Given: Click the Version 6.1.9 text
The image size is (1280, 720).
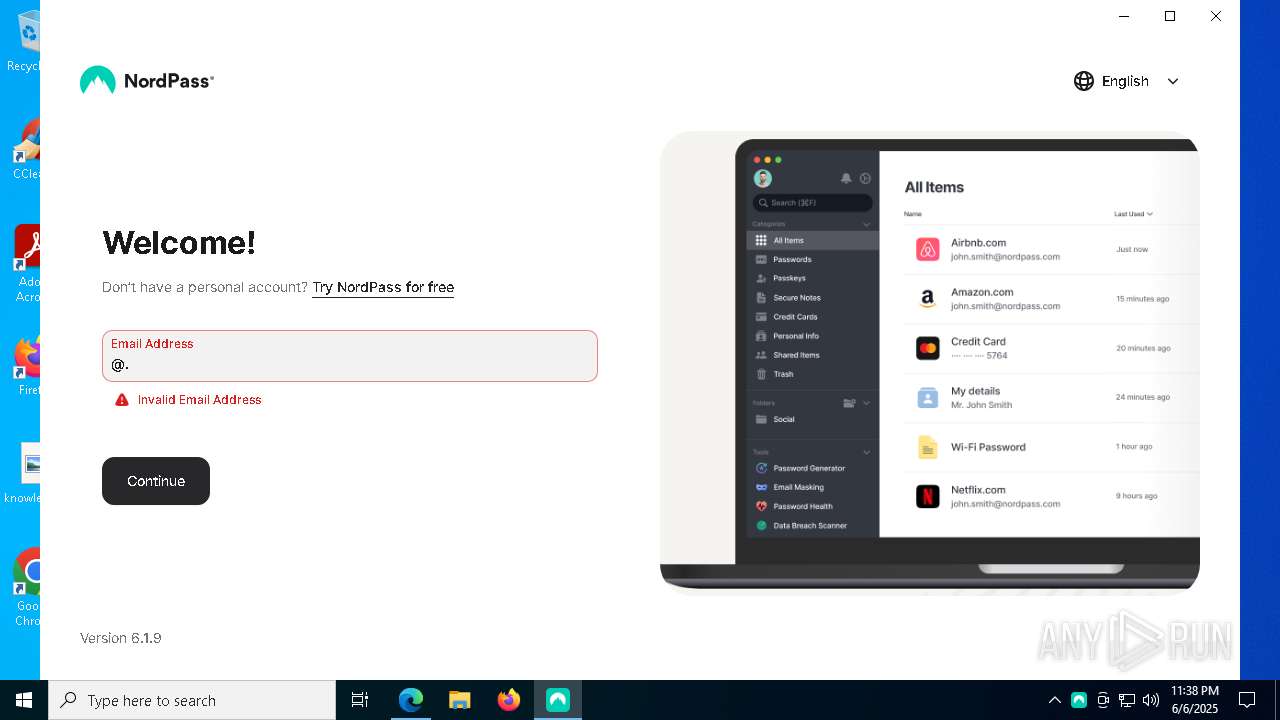Looking at the screenshot, I should click(121, 638).
